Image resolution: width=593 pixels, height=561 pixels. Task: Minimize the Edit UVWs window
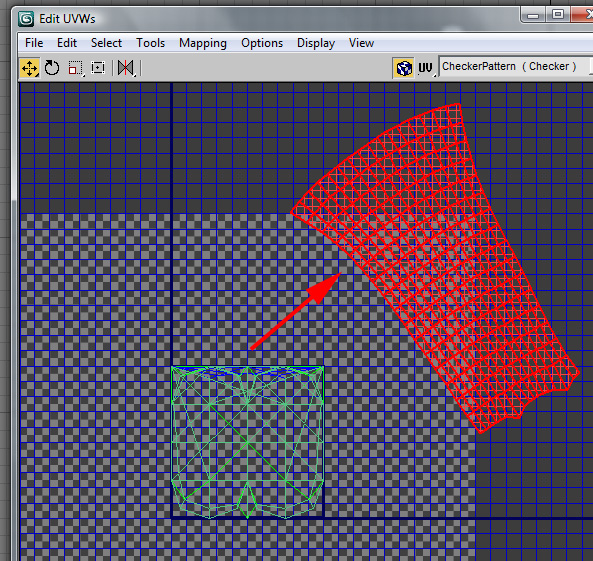tap(533, 16)
